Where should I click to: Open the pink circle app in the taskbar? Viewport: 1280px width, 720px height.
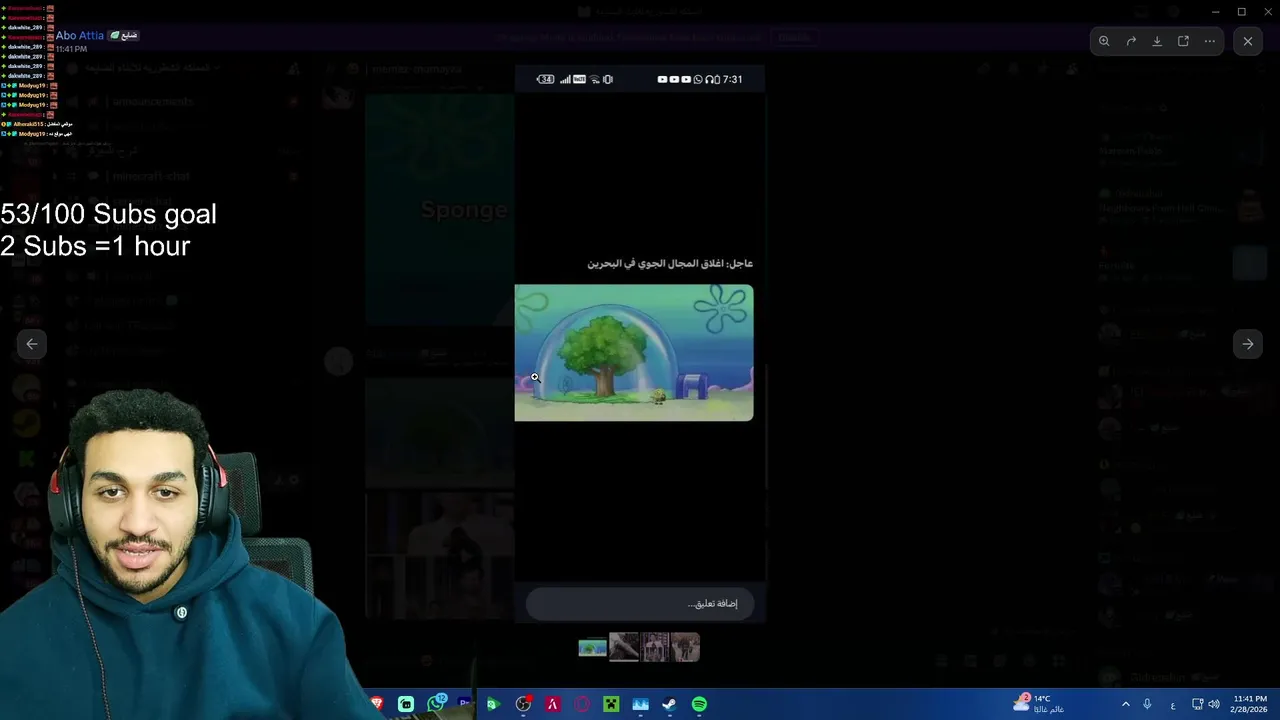[x=582, y=704]
